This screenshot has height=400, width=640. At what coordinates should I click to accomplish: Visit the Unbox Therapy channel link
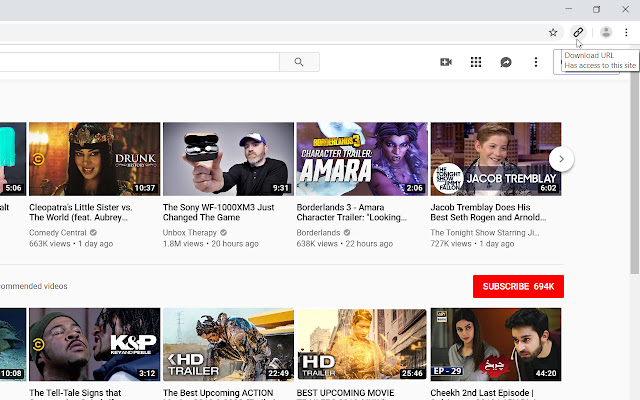[194, 232]
